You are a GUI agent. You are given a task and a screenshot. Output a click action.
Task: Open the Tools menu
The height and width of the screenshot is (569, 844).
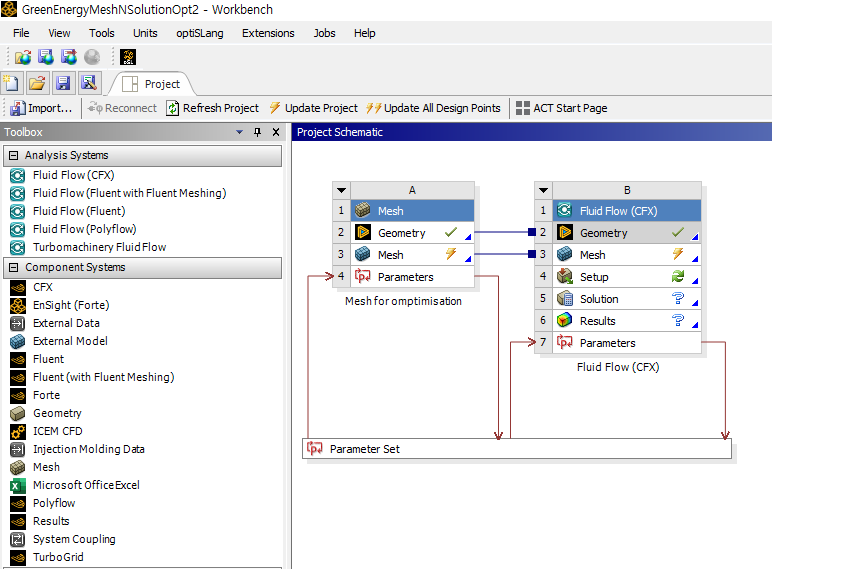[x=102, y=33]
